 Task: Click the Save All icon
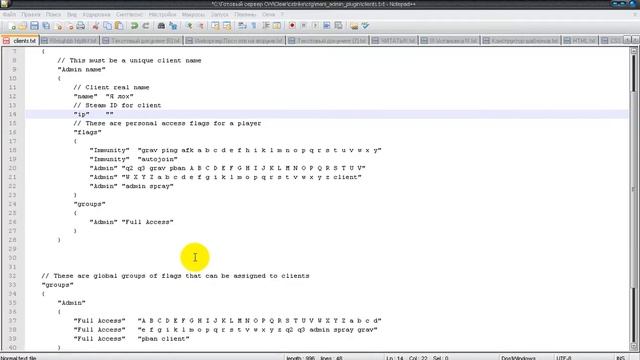[x=46, y=26]
